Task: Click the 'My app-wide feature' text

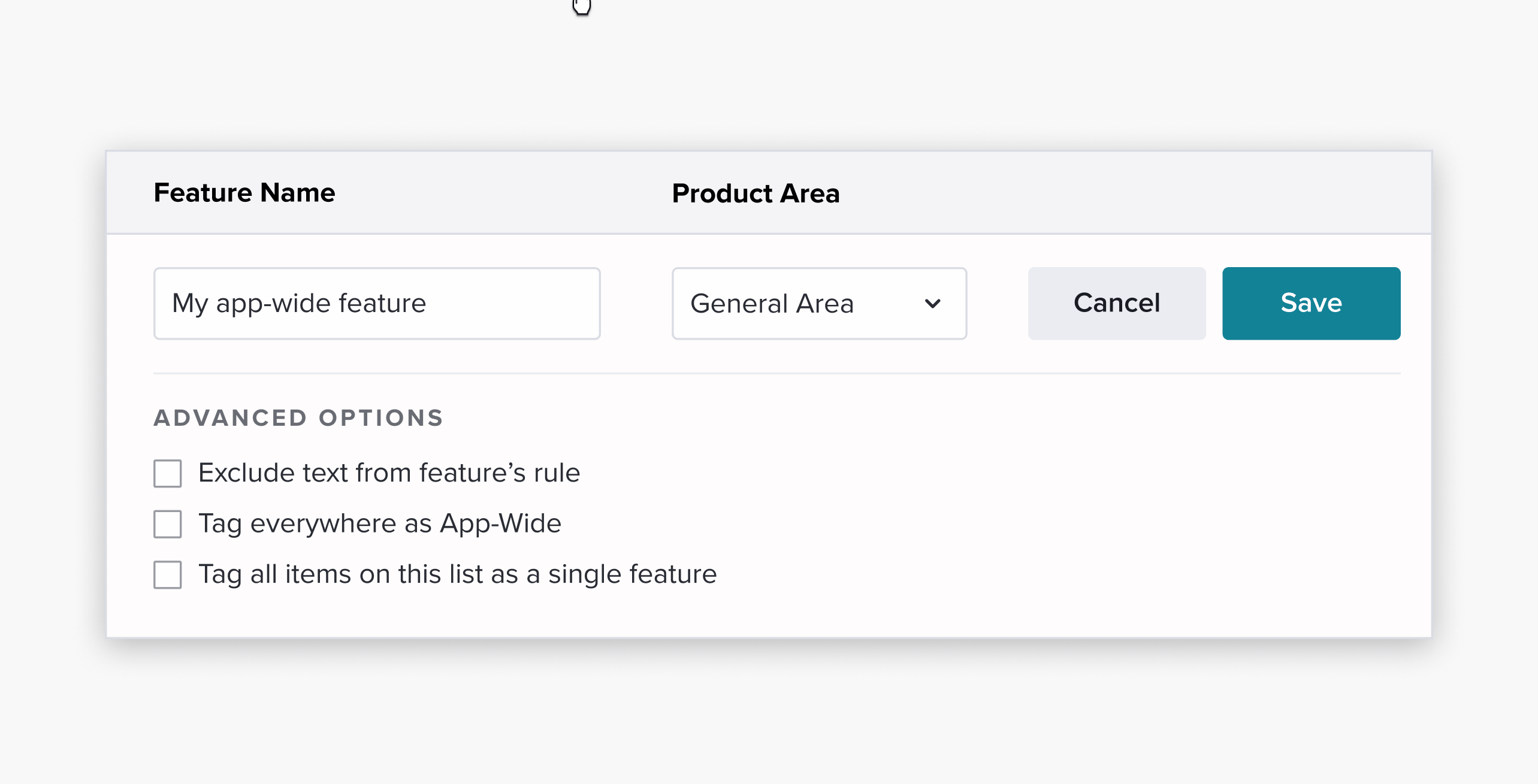Action: [299, 304]
